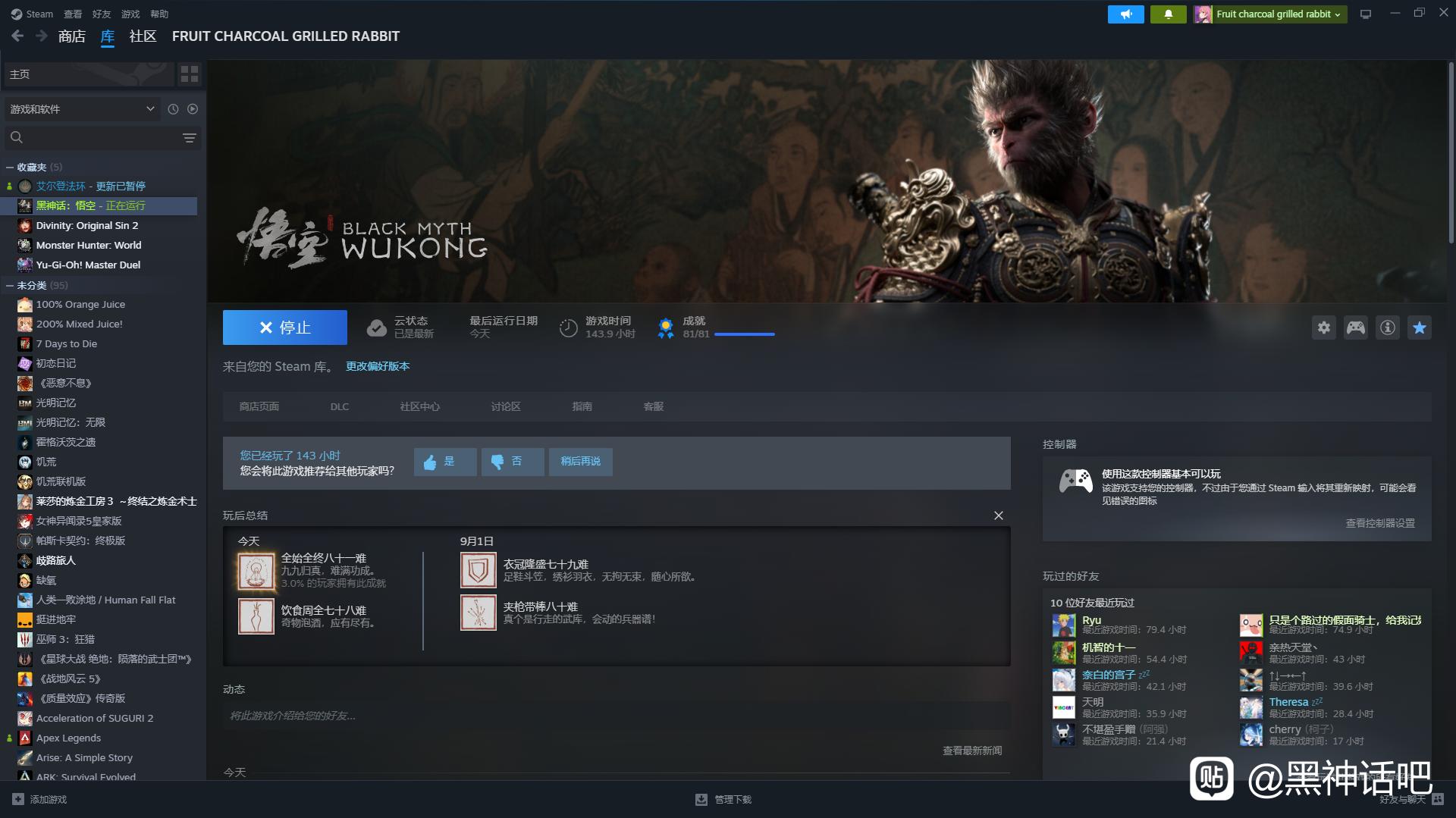Click the 添加游戏 plus icon

18,799
